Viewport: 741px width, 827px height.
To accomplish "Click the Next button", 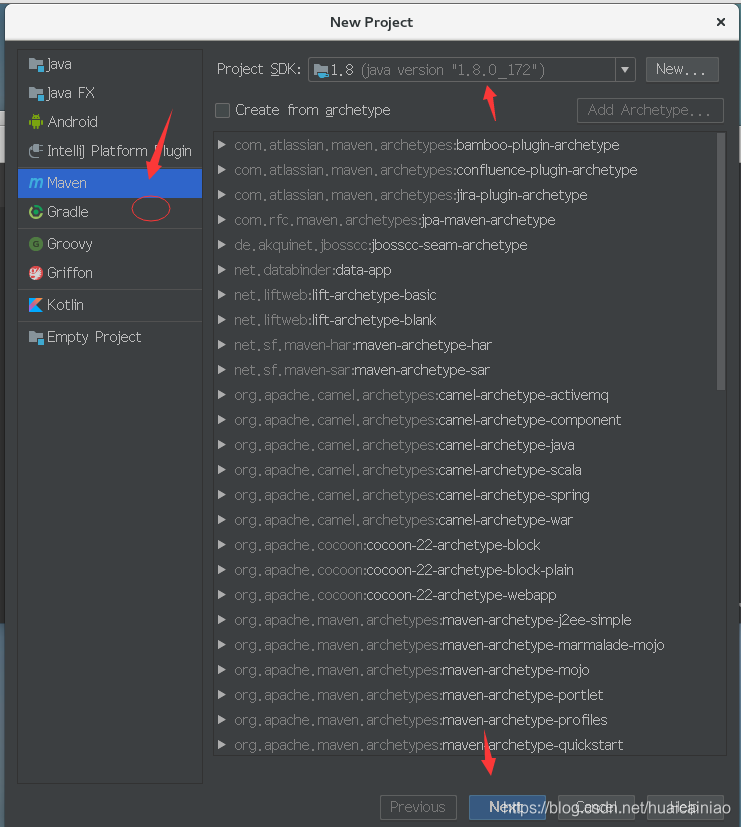I will click(507, 807).
